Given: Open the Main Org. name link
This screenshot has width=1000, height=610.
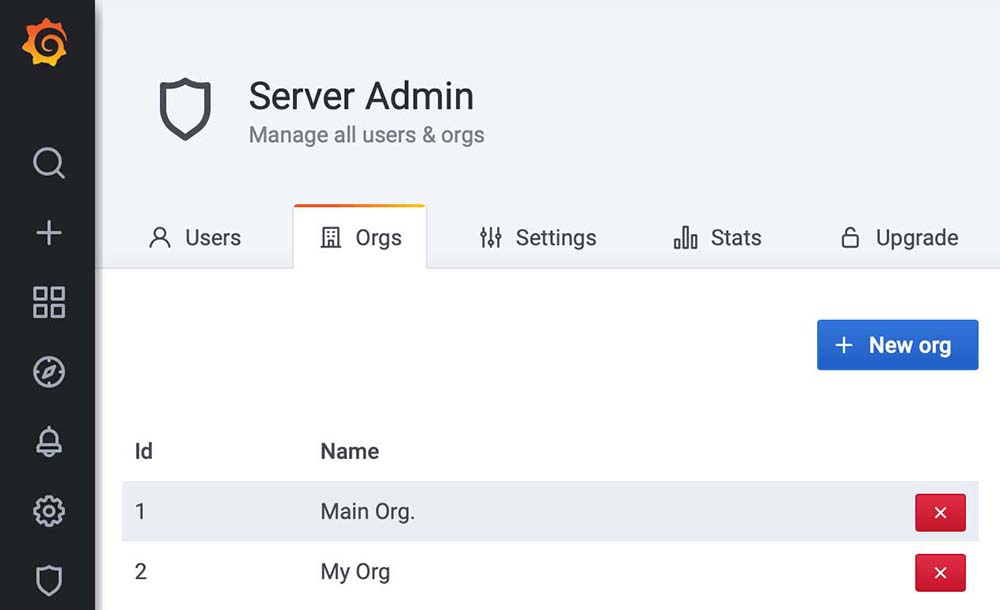Looking at the screenshot, I should click(x=367, y=512).
